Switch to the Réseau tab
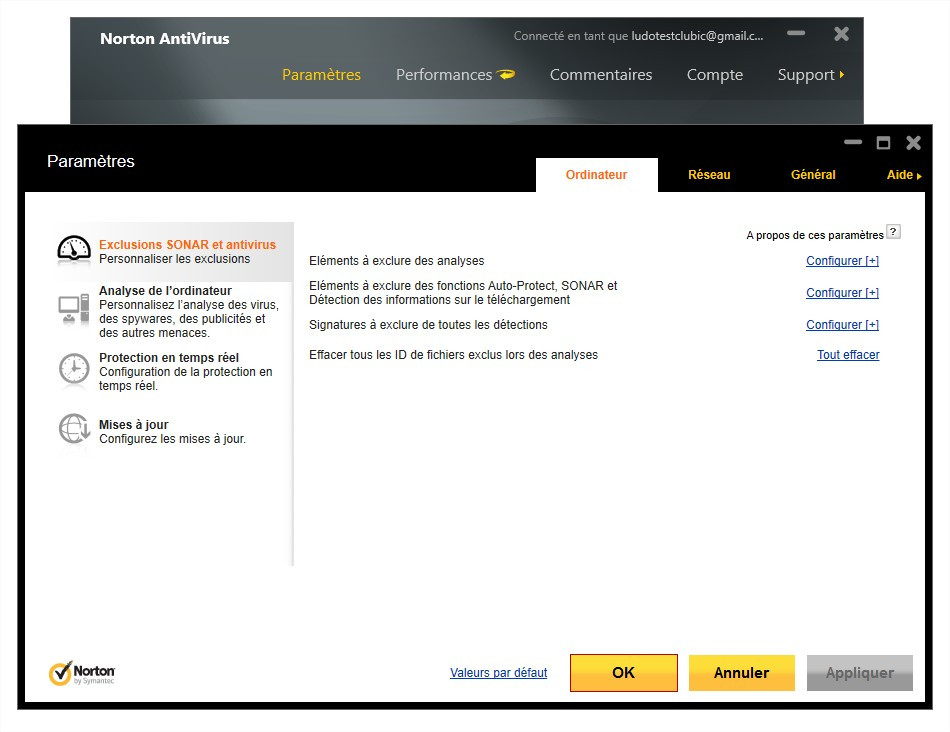The width and height of the screenshot is (950, 732). [709, 175]
